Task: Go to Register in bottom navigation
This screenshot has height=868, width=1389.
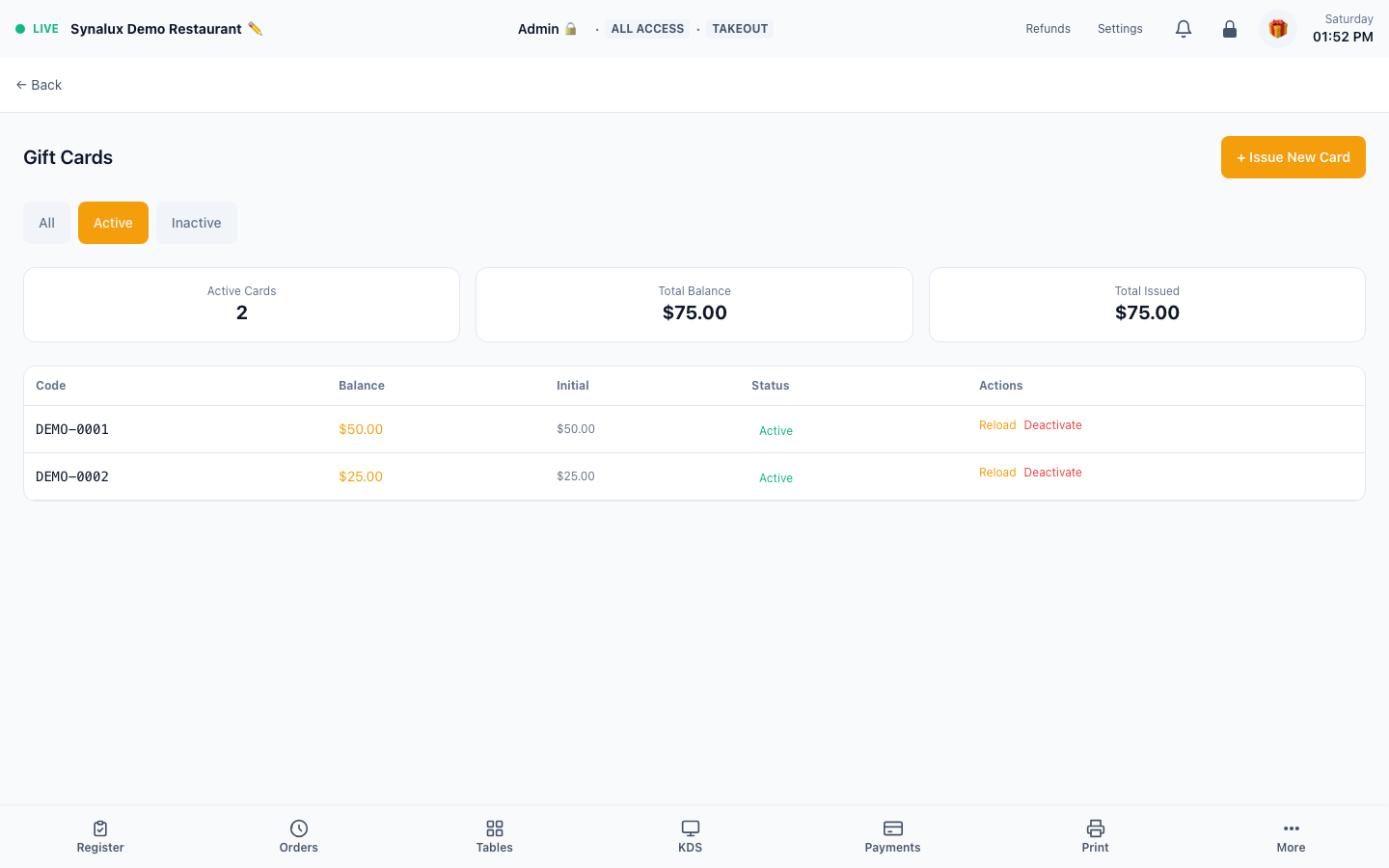Action: [x=100, y=837]
